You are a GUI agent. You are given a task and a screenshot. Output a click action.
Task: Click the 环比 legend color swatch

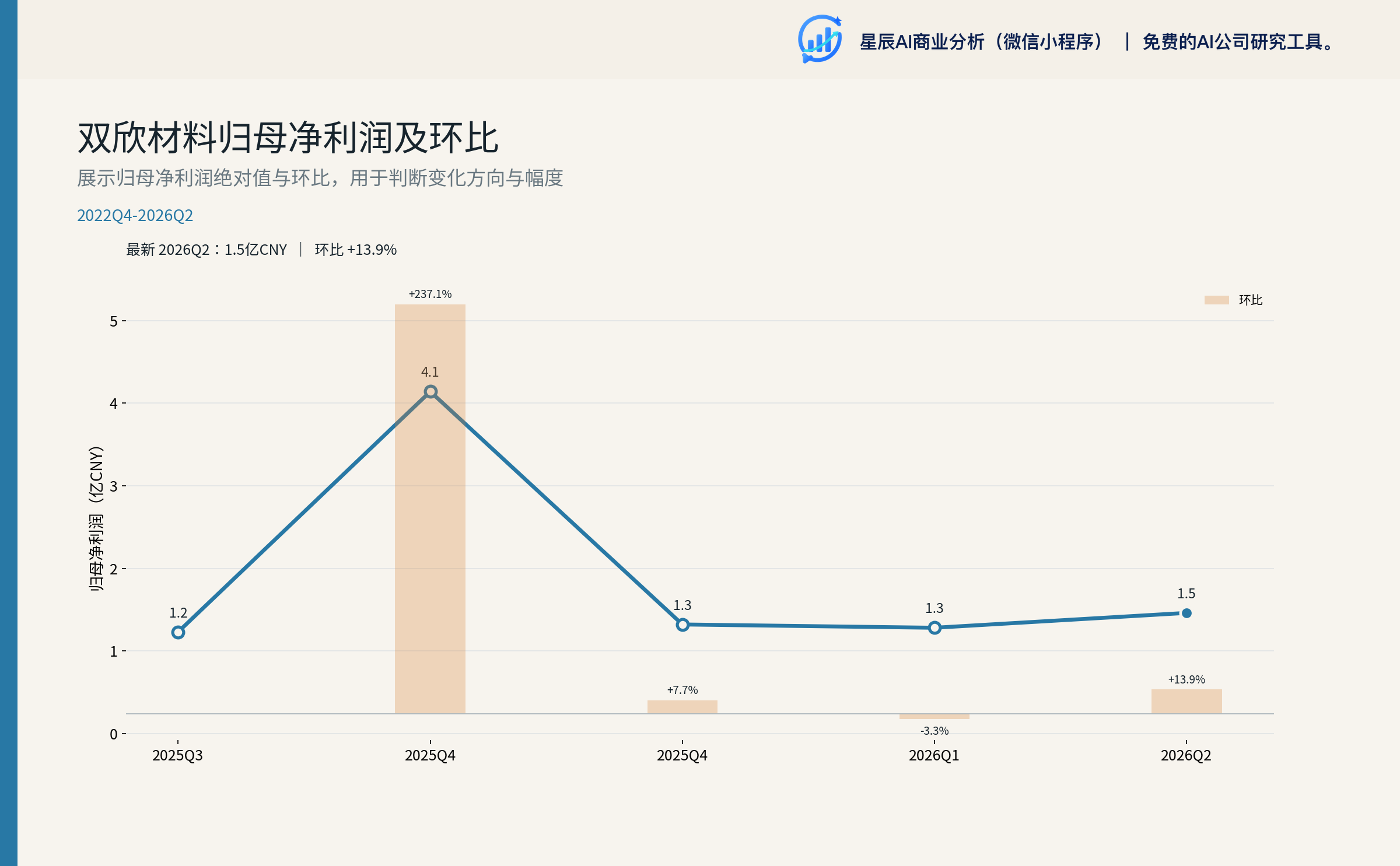1216,300
